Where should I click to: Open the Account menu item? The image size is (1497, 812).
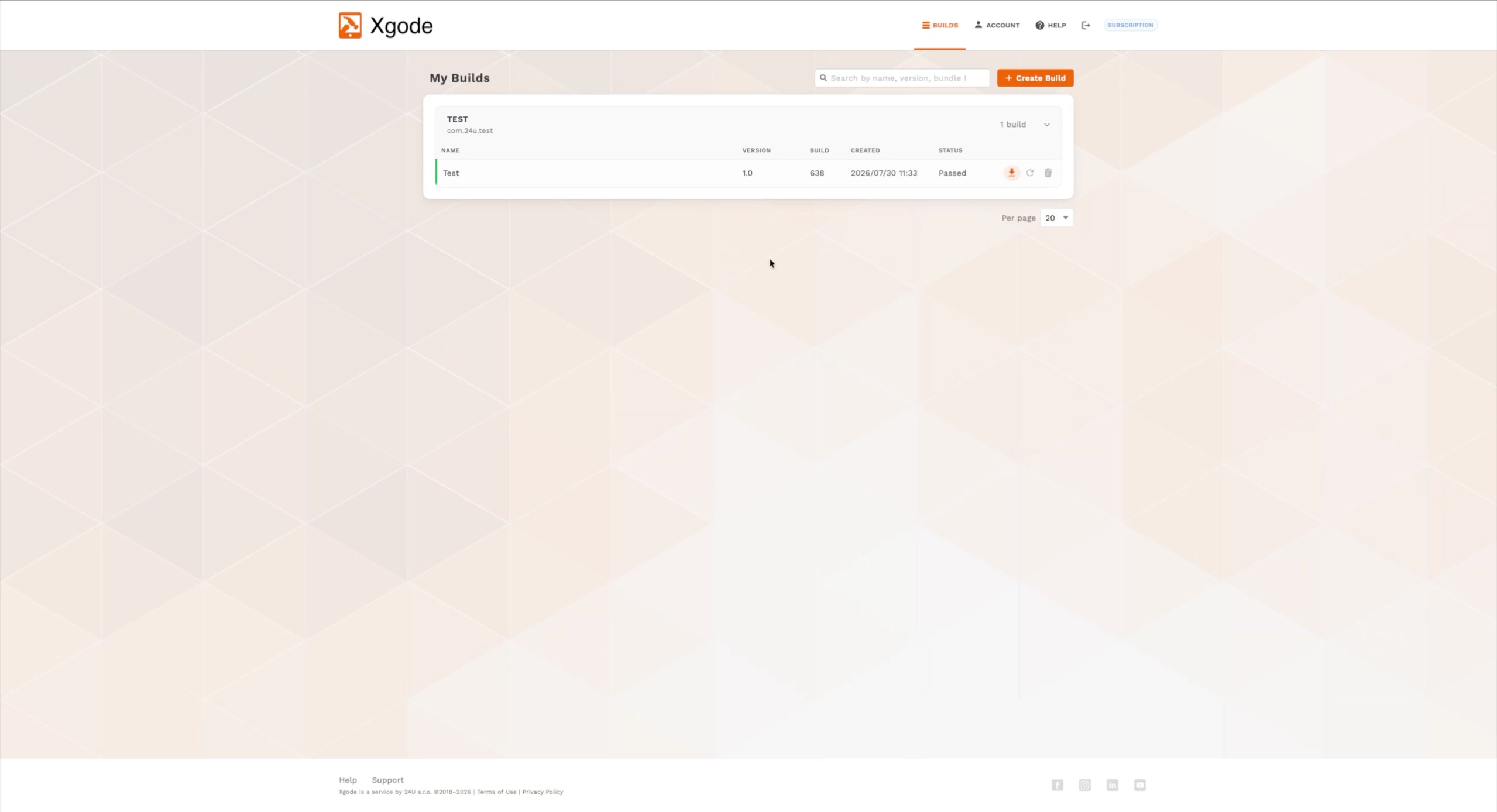pos(997,25)
